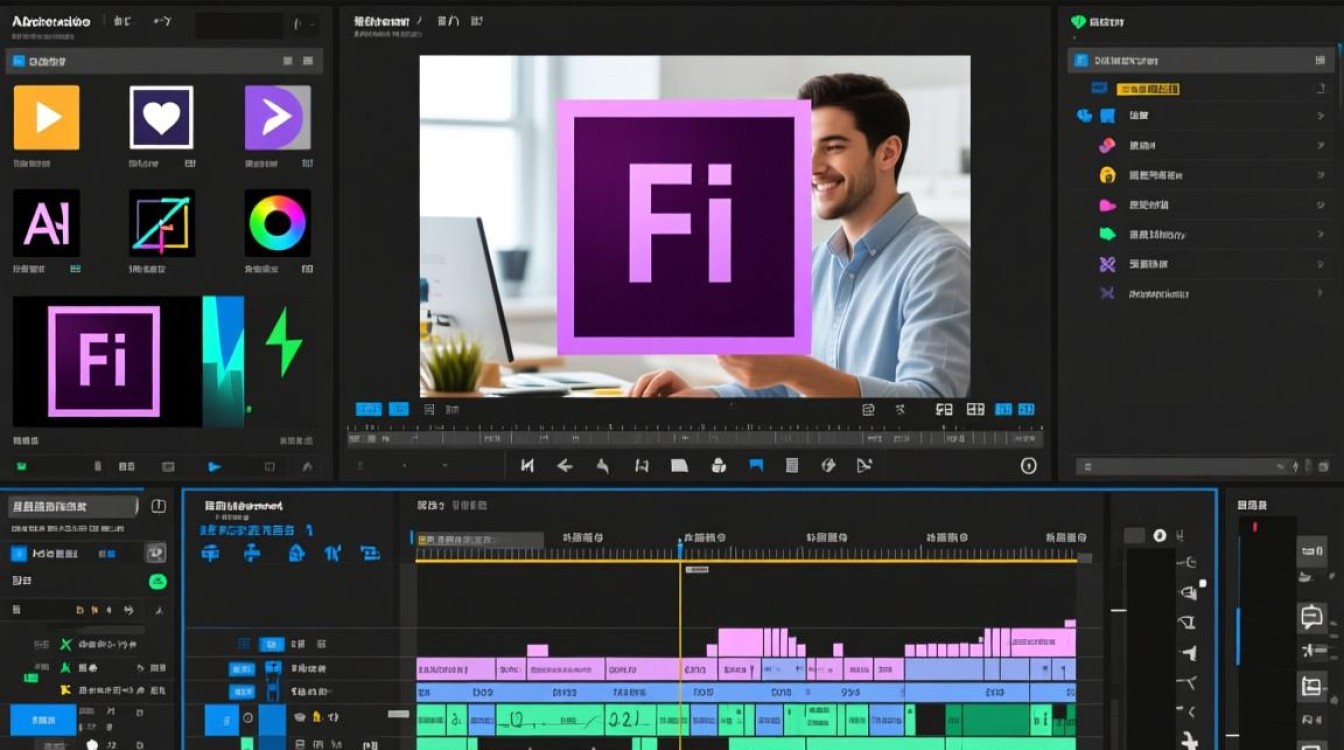
Task: Expand the two-tone pink and purple icon row's chevron
Action: pyautogui.click(x=1320, y=146)
